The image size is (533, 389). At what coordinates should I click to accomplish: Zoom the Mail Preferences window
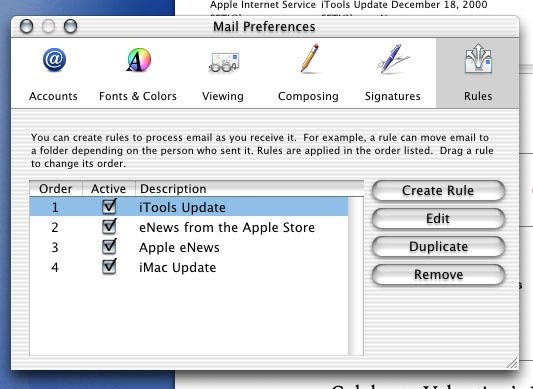click(x=70, y=26)
